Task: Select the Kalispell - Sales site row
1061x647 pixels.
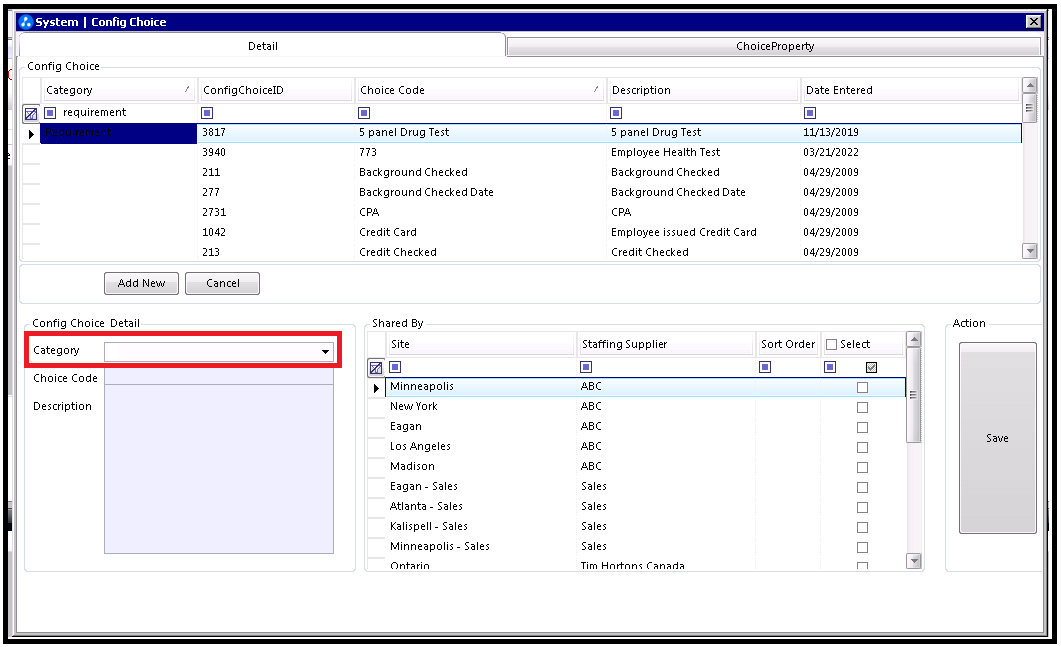Action: [x=646, y=527]
